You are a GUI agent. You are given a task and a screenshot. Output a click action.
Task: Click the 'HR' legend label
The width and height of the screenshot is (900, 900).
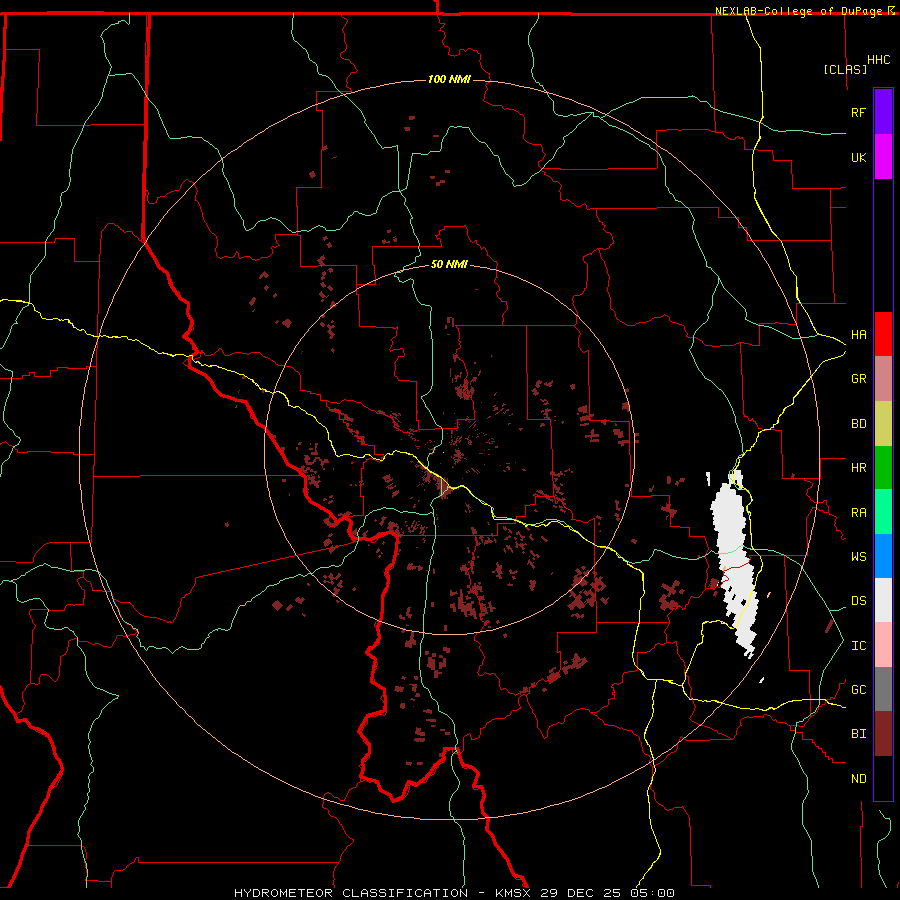858,468
